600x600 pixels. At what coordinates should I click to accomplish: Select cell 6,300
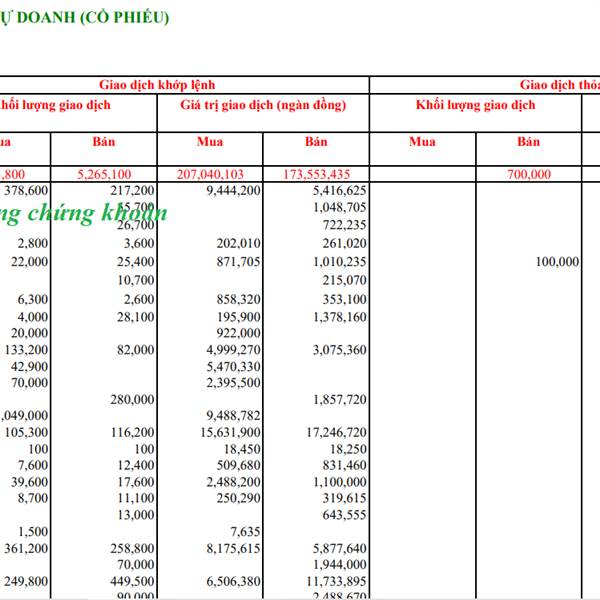(33, 299)
